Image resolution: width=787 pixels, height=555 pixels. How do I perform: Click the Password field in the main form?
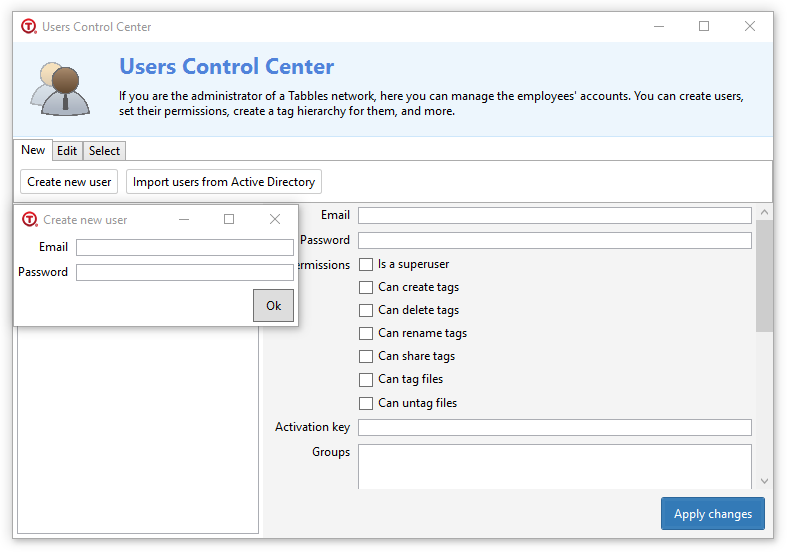[x=555, y=240]
